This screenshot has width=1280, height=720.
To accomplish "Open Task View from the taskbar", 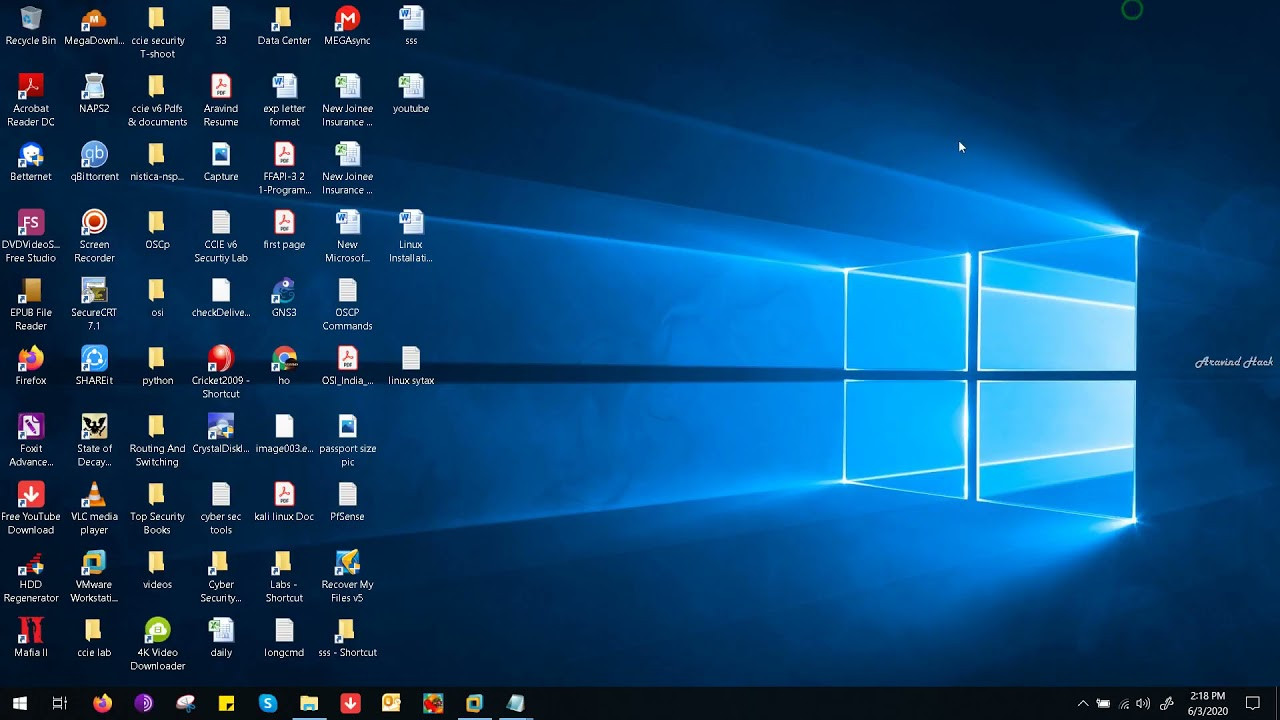I will (x=60, y=703).
